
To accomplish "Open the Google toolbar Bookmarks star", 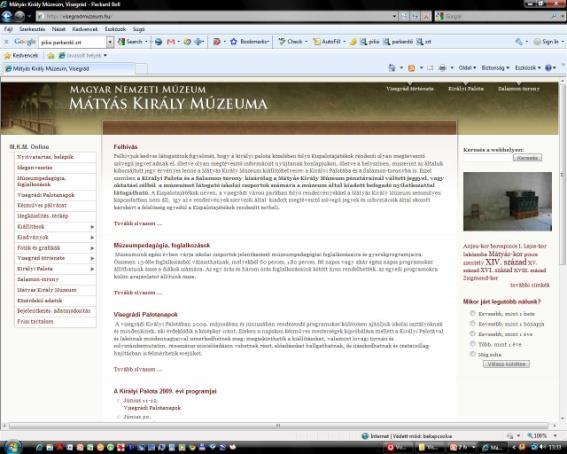I will (x=234, y=42).
